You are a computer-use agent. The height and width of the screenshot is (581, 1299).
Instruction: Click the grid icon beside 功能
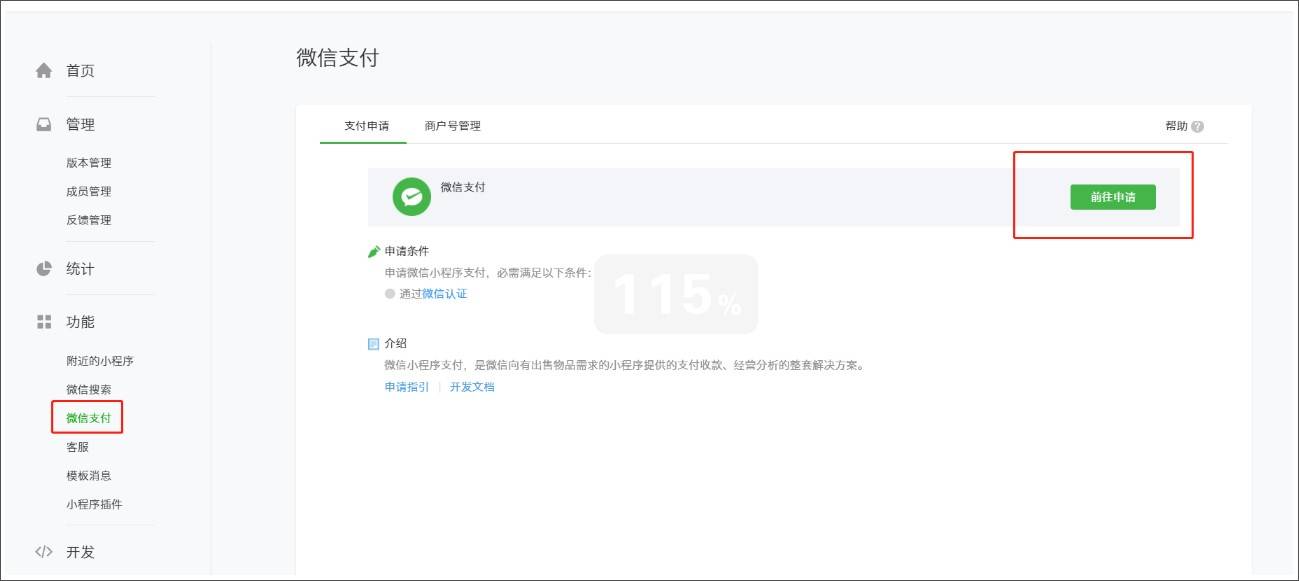pos(43,322)
